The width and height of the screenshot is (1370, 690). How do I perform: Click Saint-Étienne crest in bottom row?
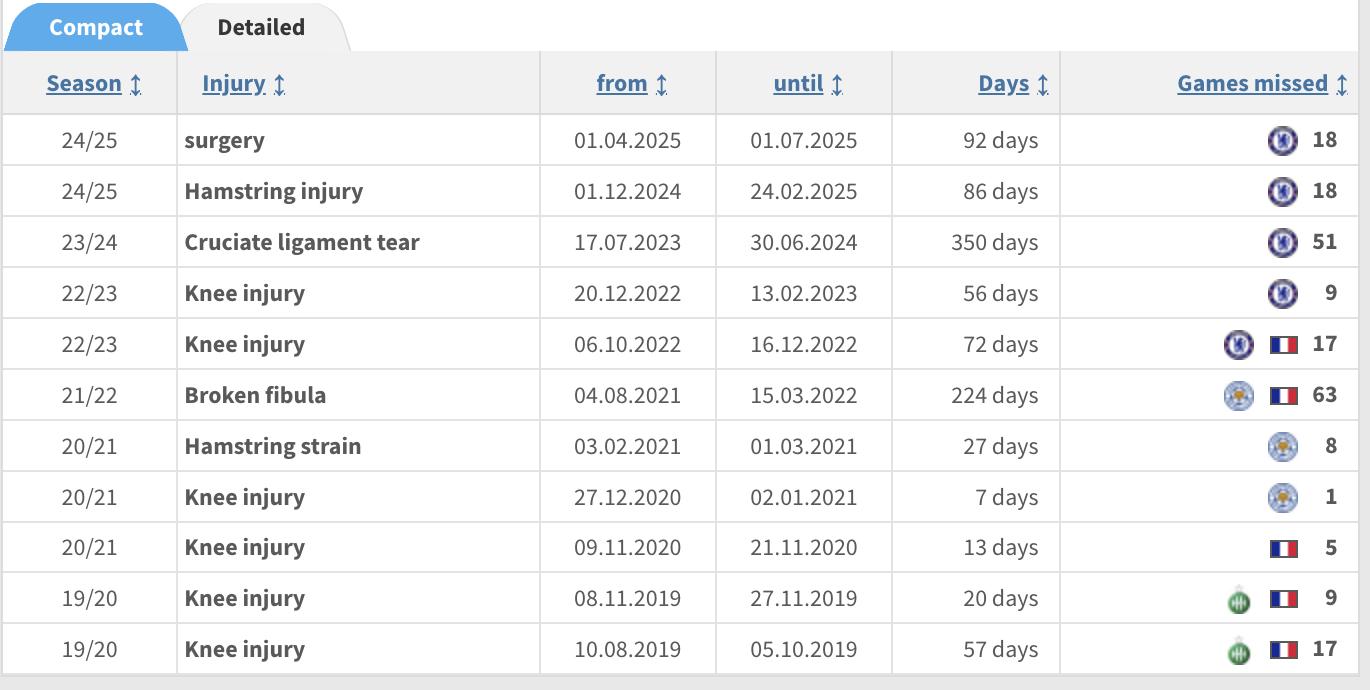pyautogui.click(x=1239, y=651)
